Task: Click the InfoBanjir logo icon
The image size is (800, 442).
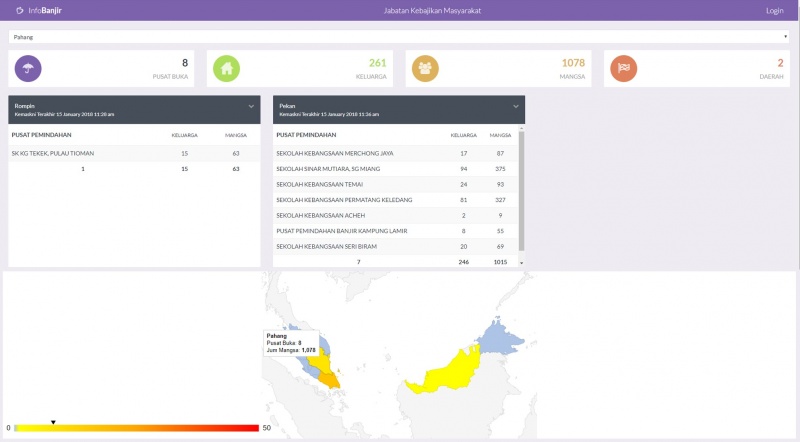Action: point(19,10)
